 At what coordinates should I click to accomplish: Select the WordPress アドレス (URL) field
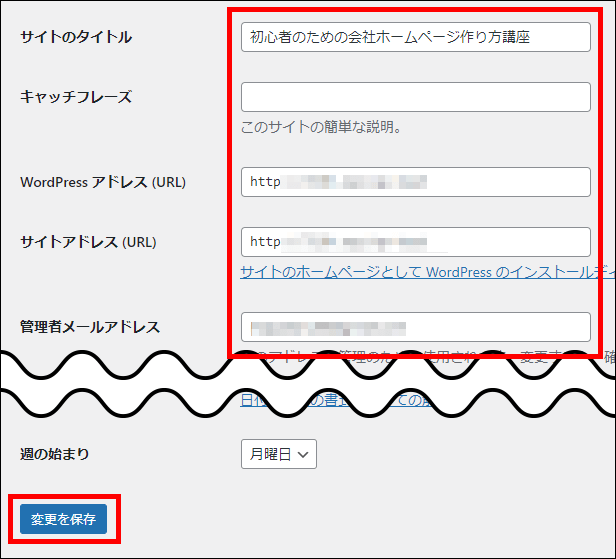click(416, 182)
